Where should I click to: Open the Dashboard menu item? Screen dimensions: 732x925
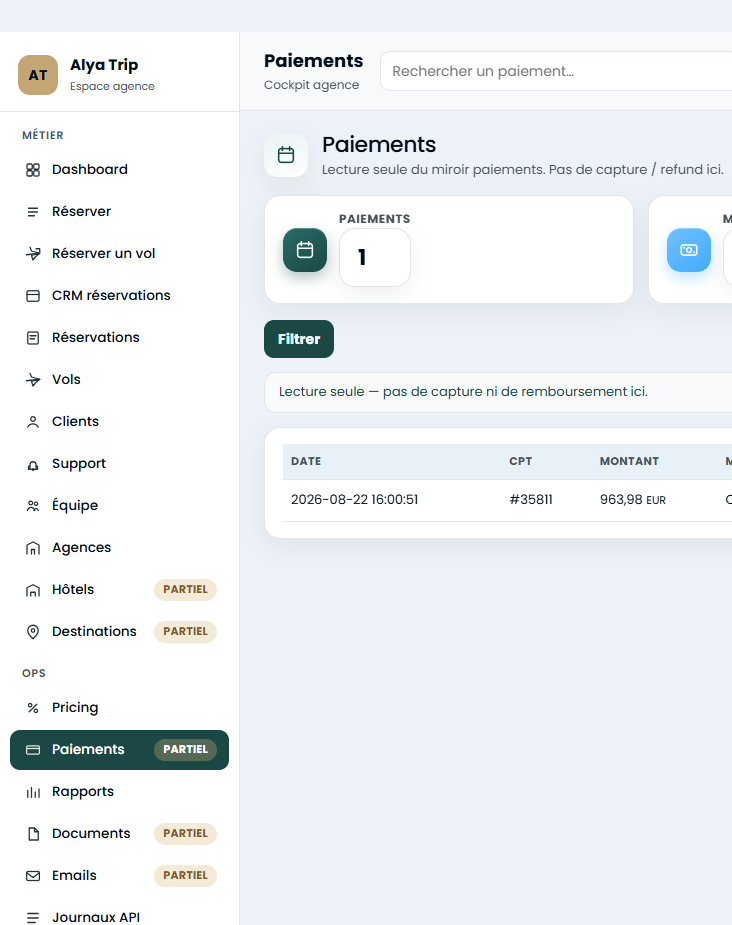119,170
